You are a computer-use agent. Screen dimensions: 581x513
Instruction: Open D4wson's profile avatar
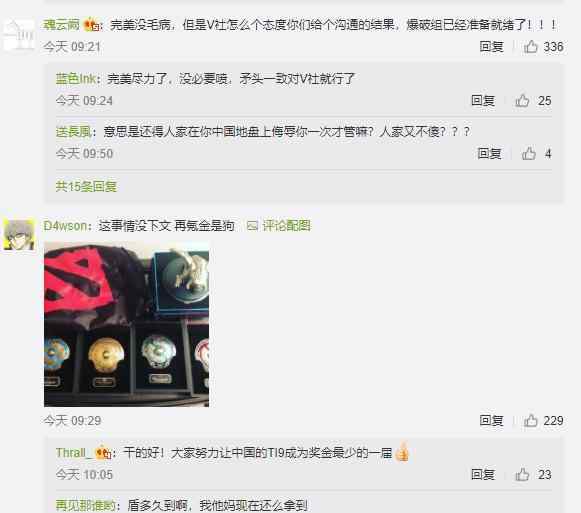click(19, 235)
